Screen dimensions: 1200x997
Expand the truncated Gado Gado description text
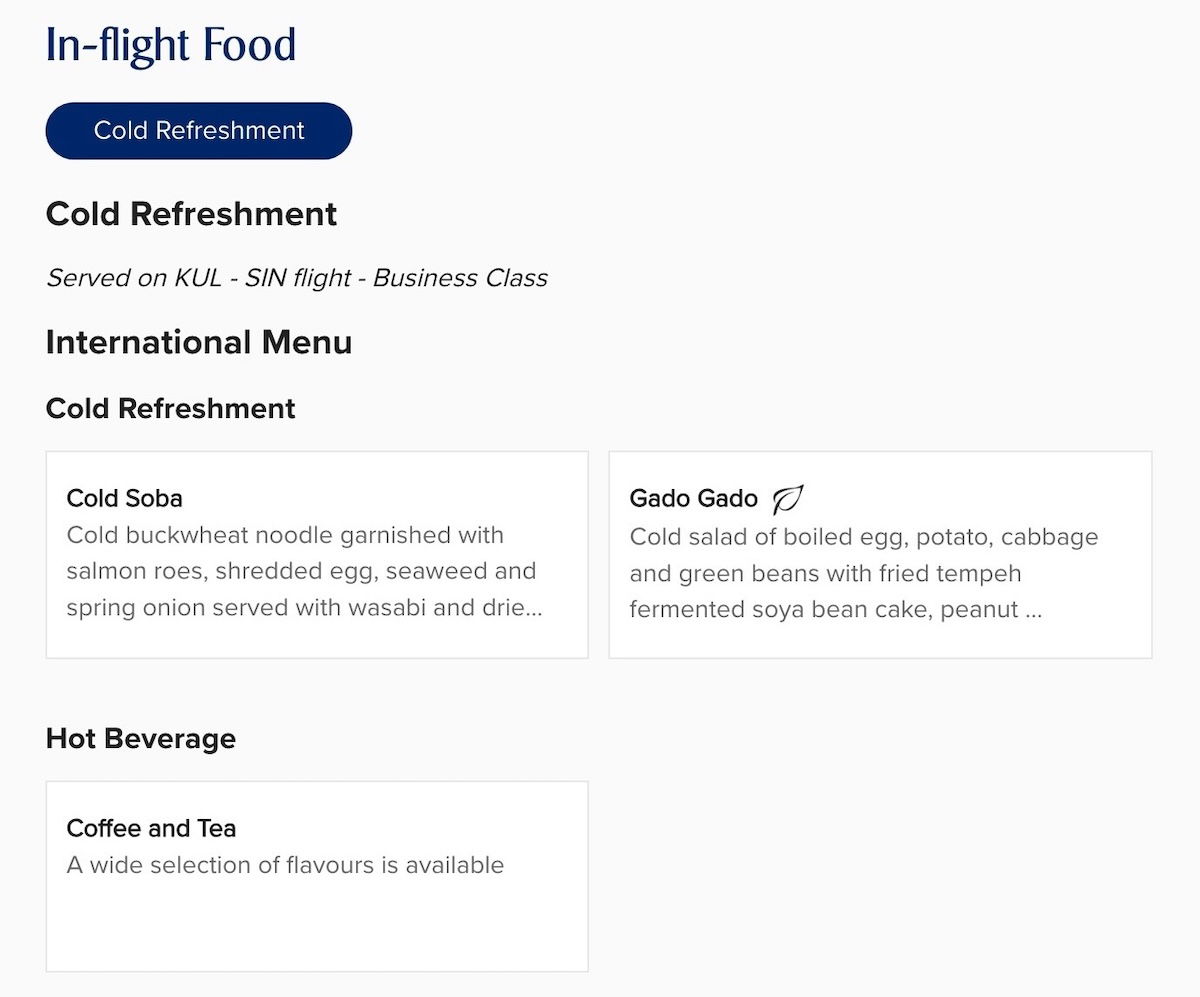point(835,610)
